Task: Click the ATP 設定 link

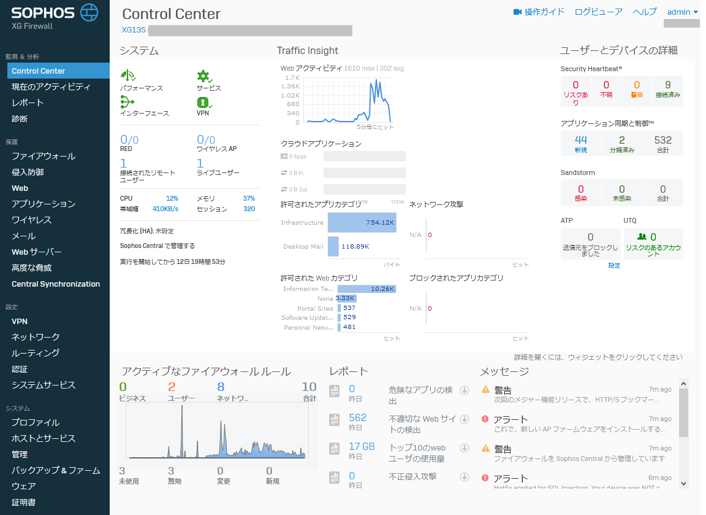Action: (614, 266)
